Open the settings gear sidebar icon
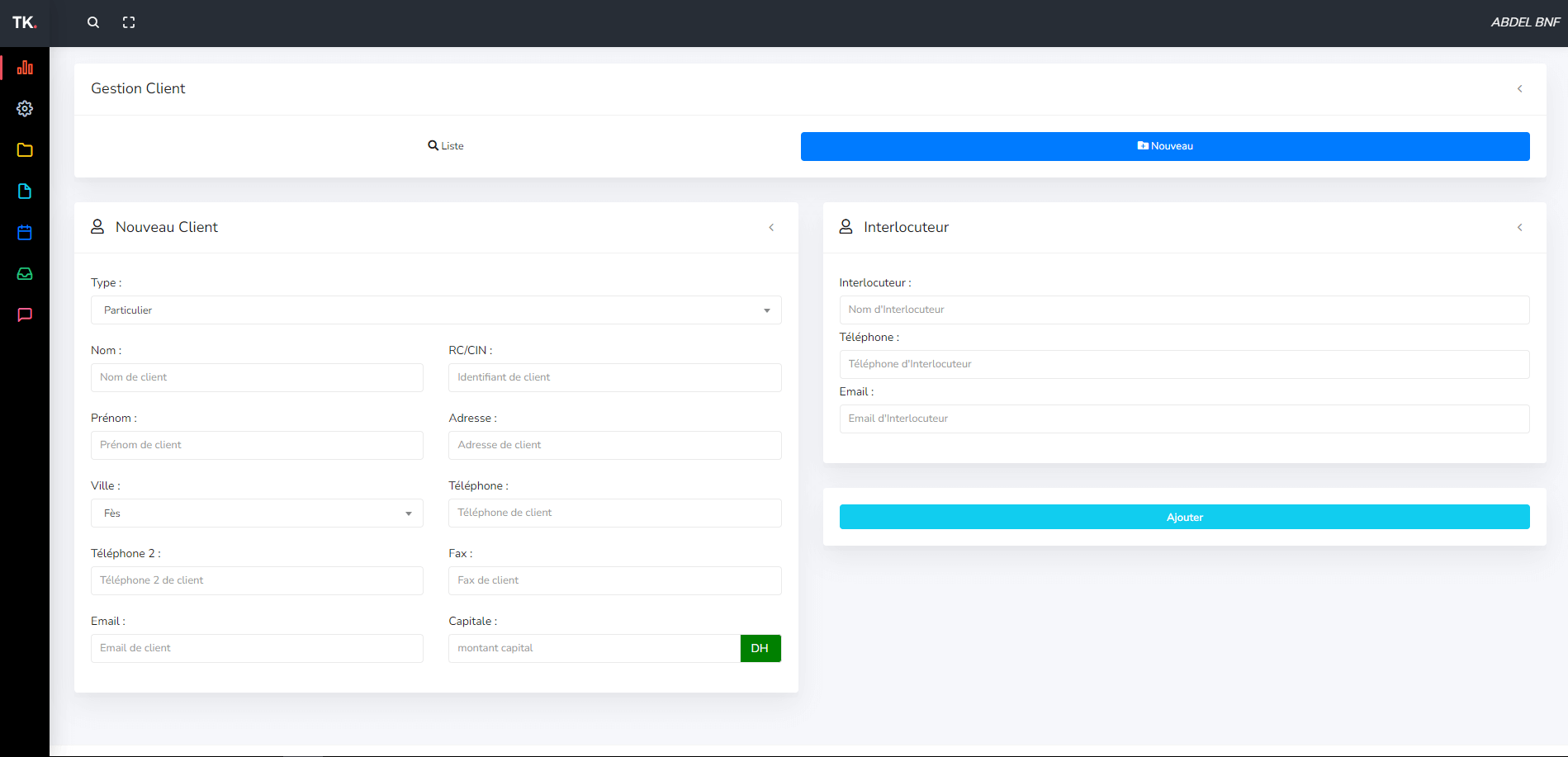Screen dimensions: 1568x757 pyautogui.click(x=25, y=108)
